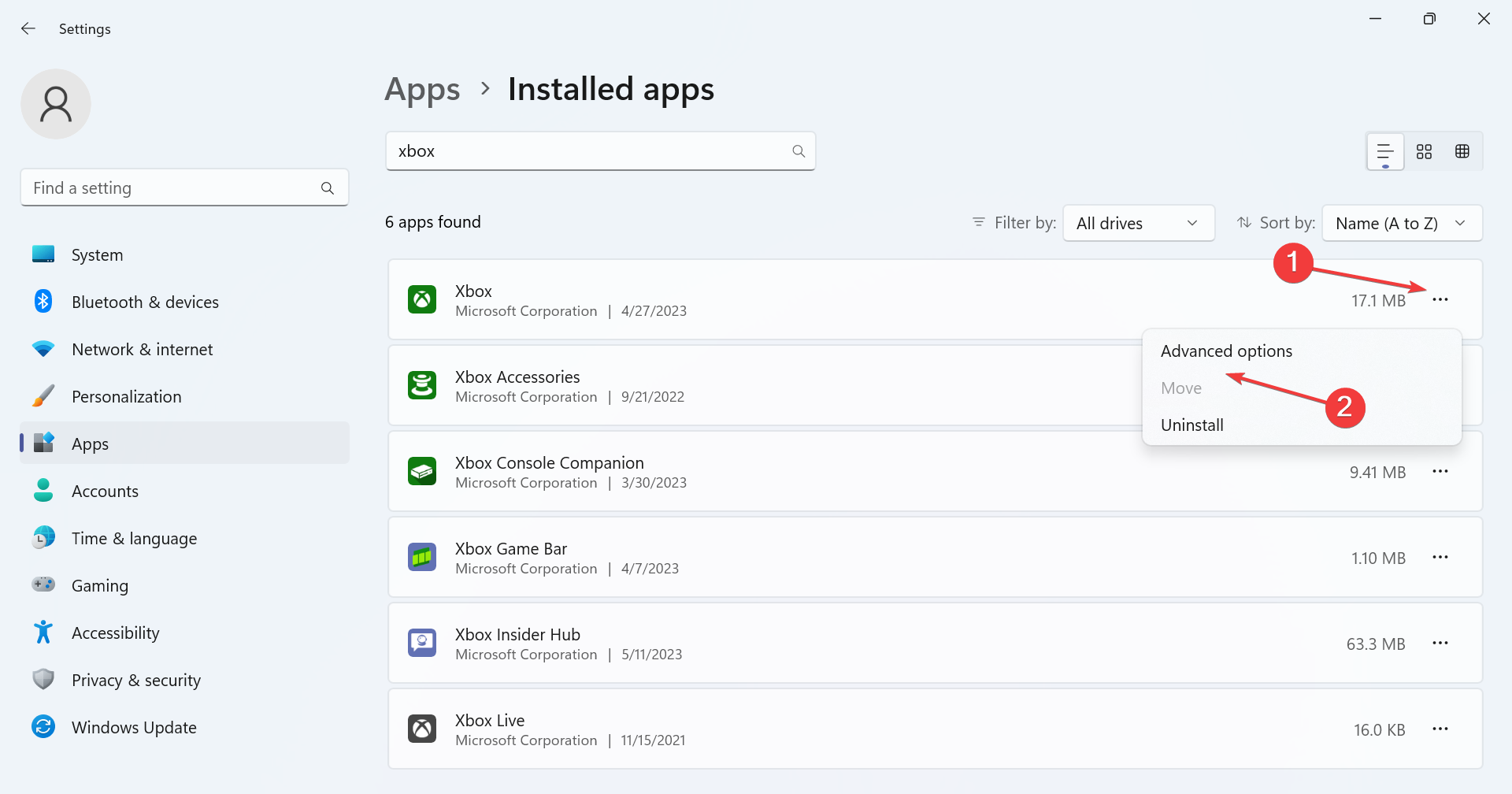Viewport: 1512px width, 794px height.
Task: Click the Installed apps page heading
Action: coord(611,90)
